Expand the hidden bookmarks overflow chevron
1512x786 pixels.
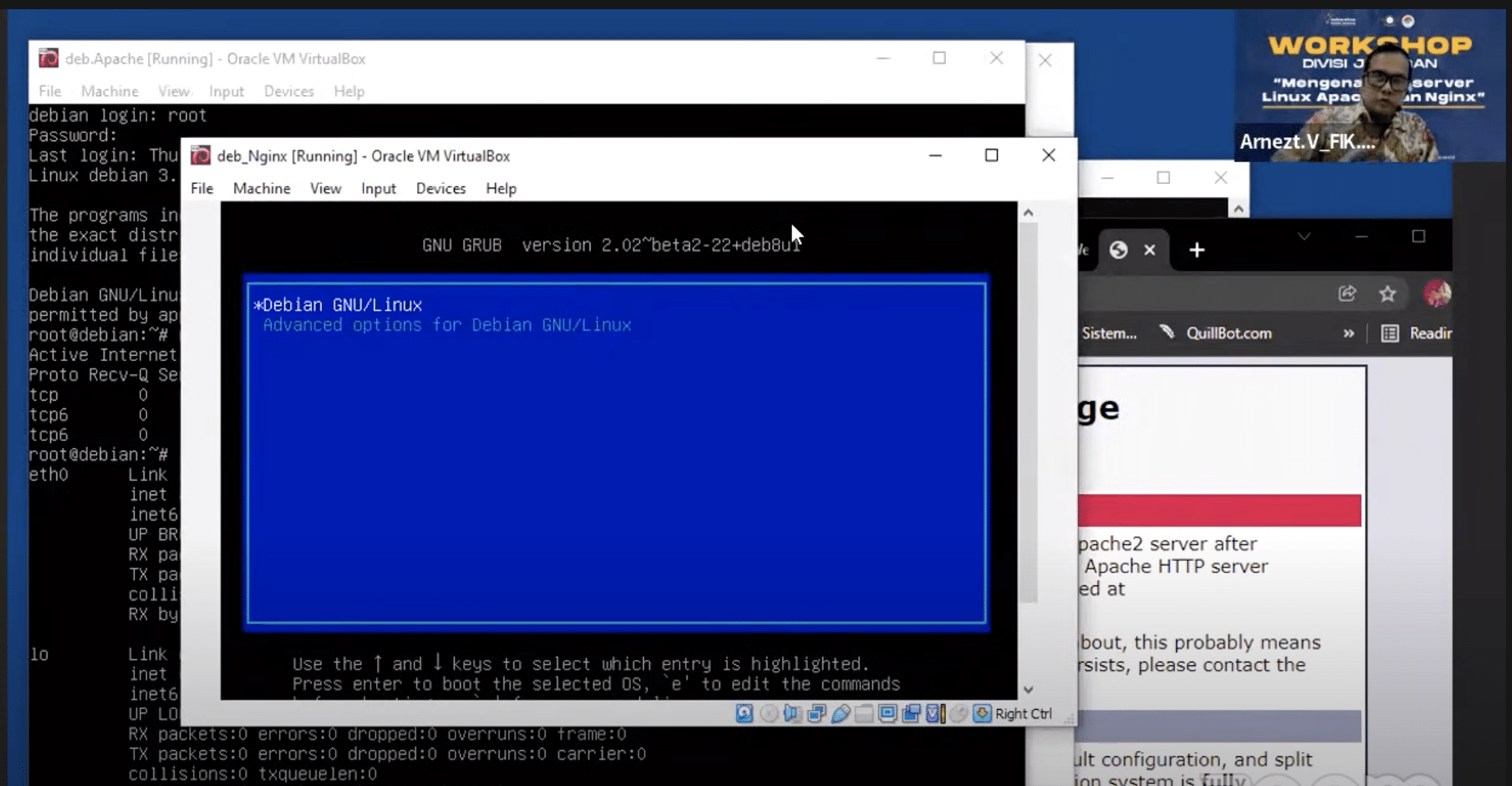[1349, 333]
